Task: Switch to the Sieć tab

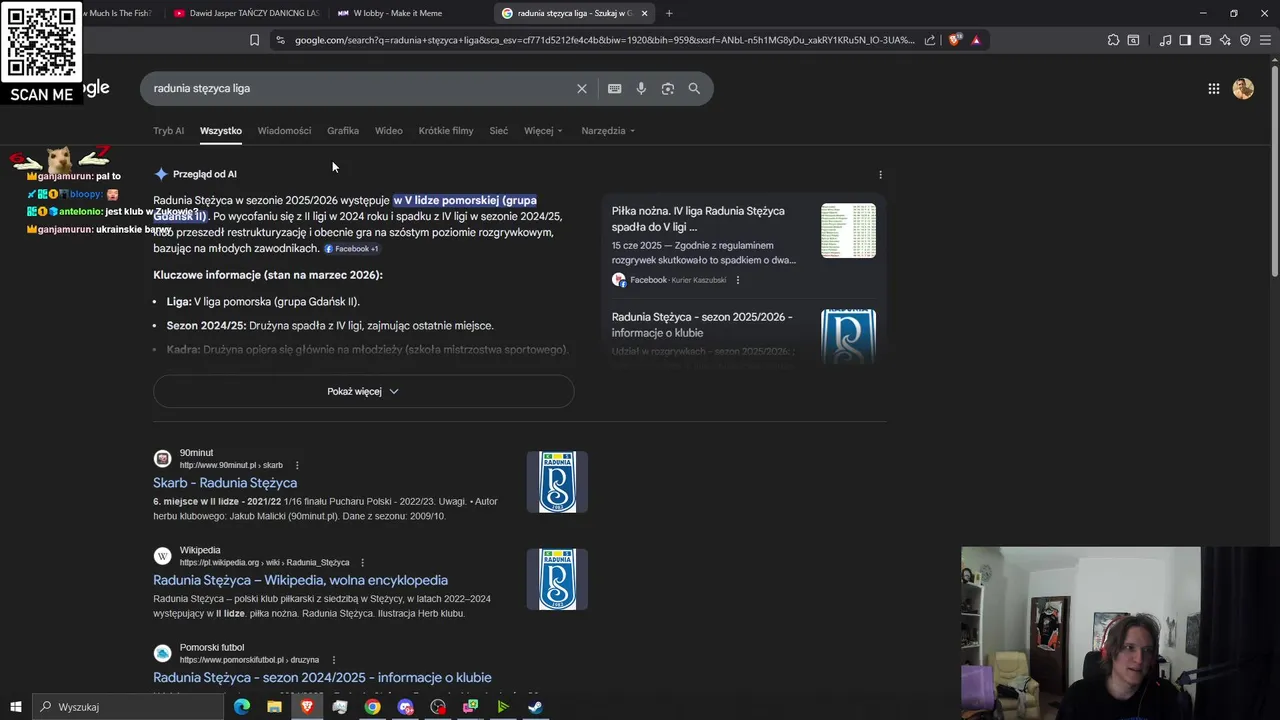Action: (498, 131)
